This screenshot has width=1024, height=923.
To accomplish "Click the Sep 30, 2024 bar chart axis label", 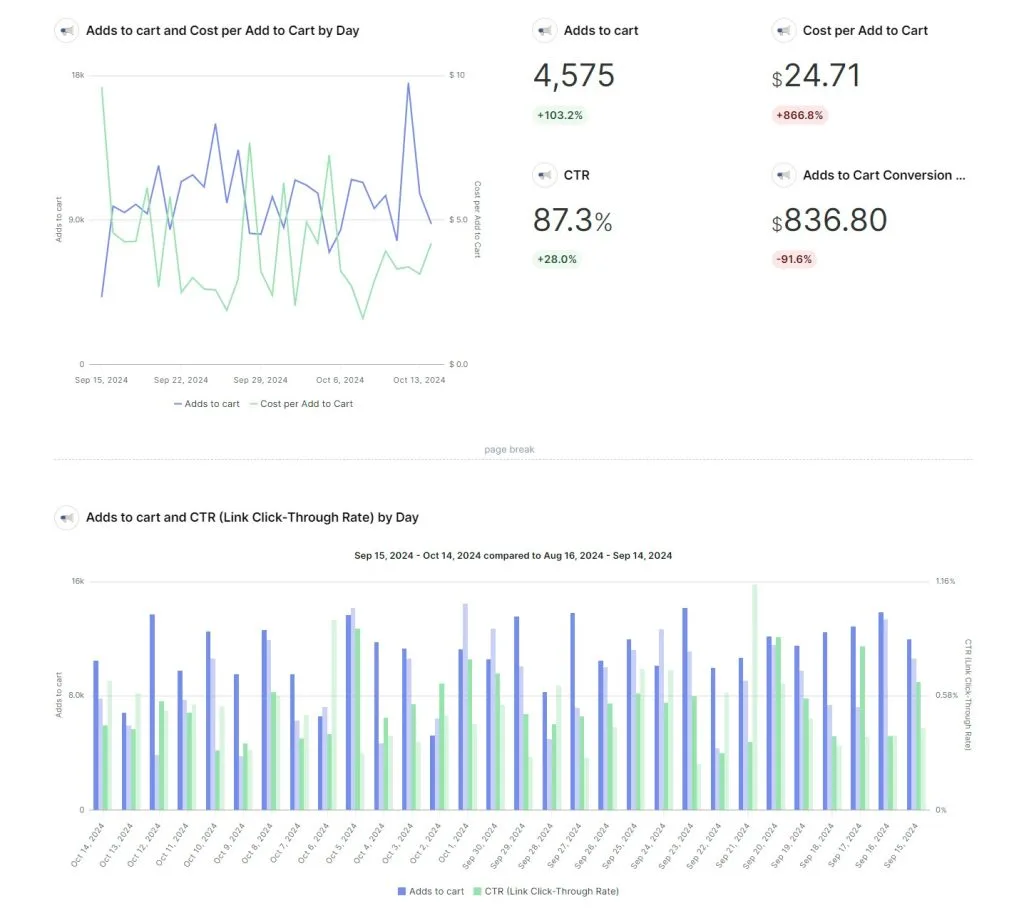I will pyautogui.click(x=480, y=846).
